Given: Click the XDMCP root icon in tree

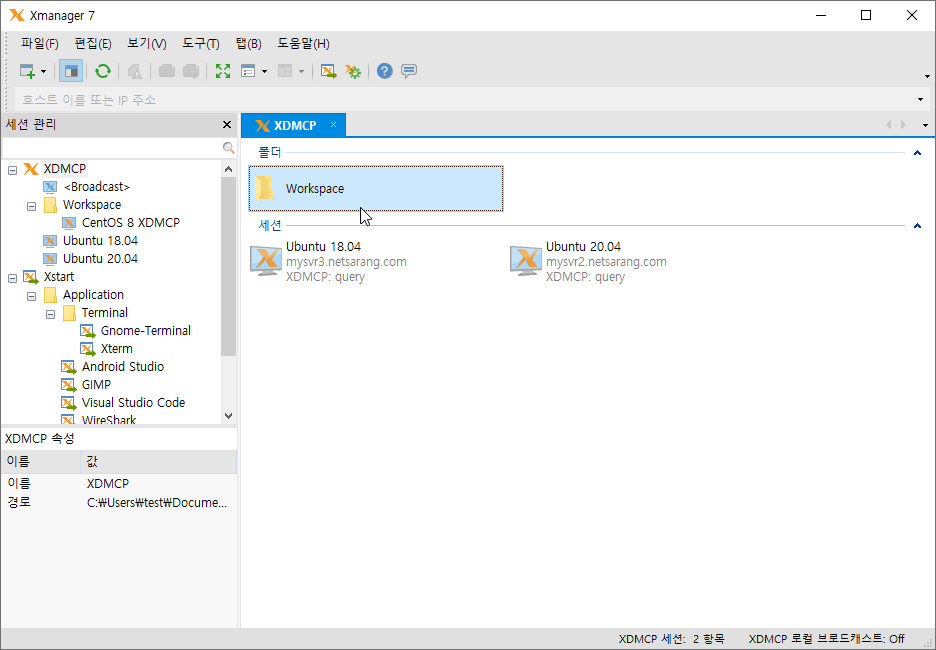Looking at the screenshot, I should (x=31, y=169).
